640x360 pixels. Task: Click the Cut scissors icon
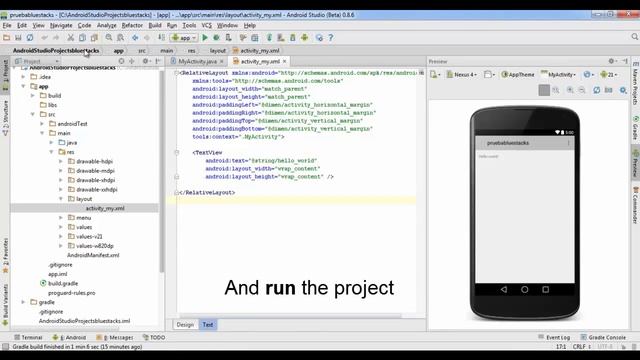coord(71,38)
